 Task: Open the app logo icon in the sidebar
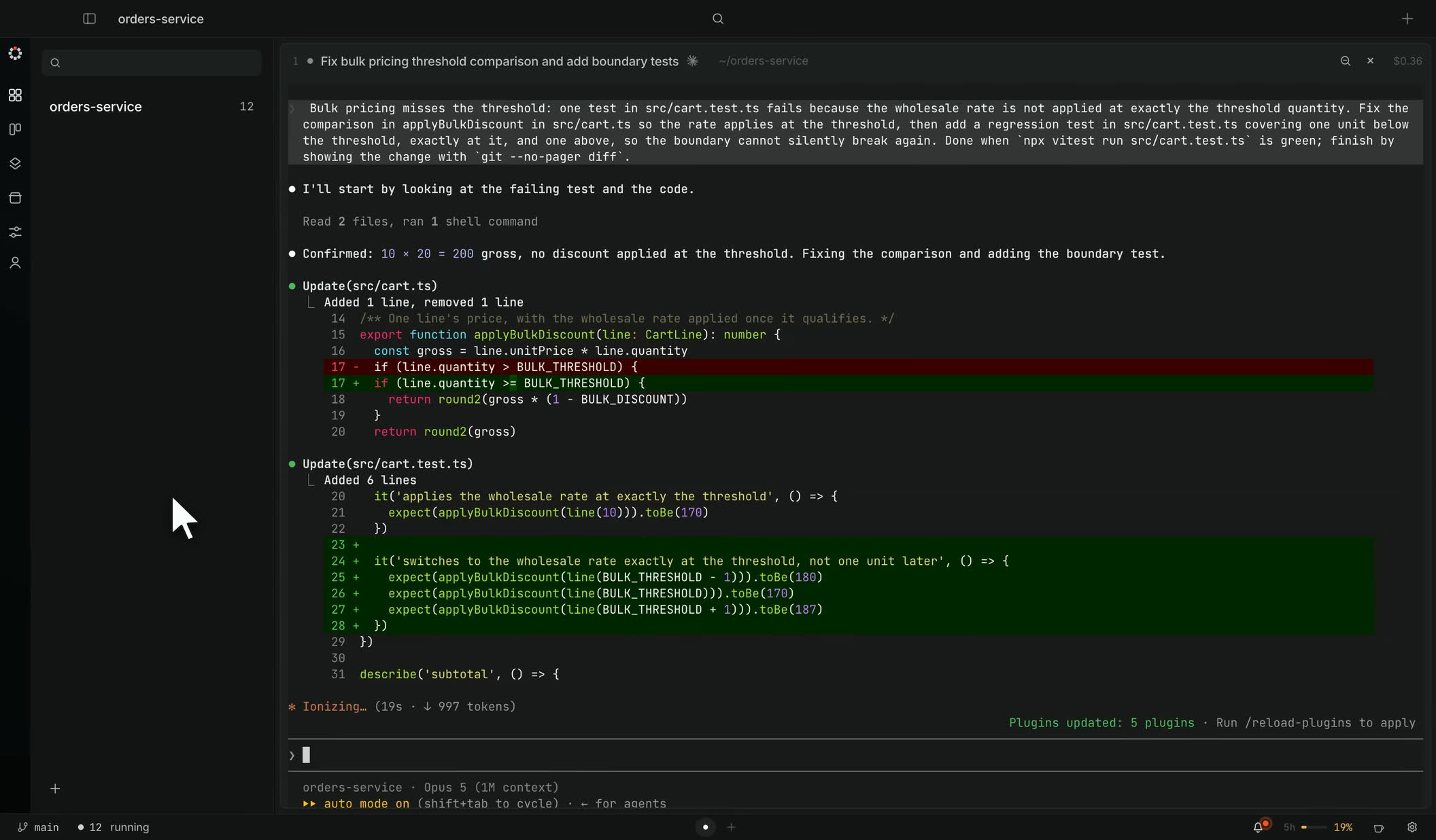(x=15, y=53)
